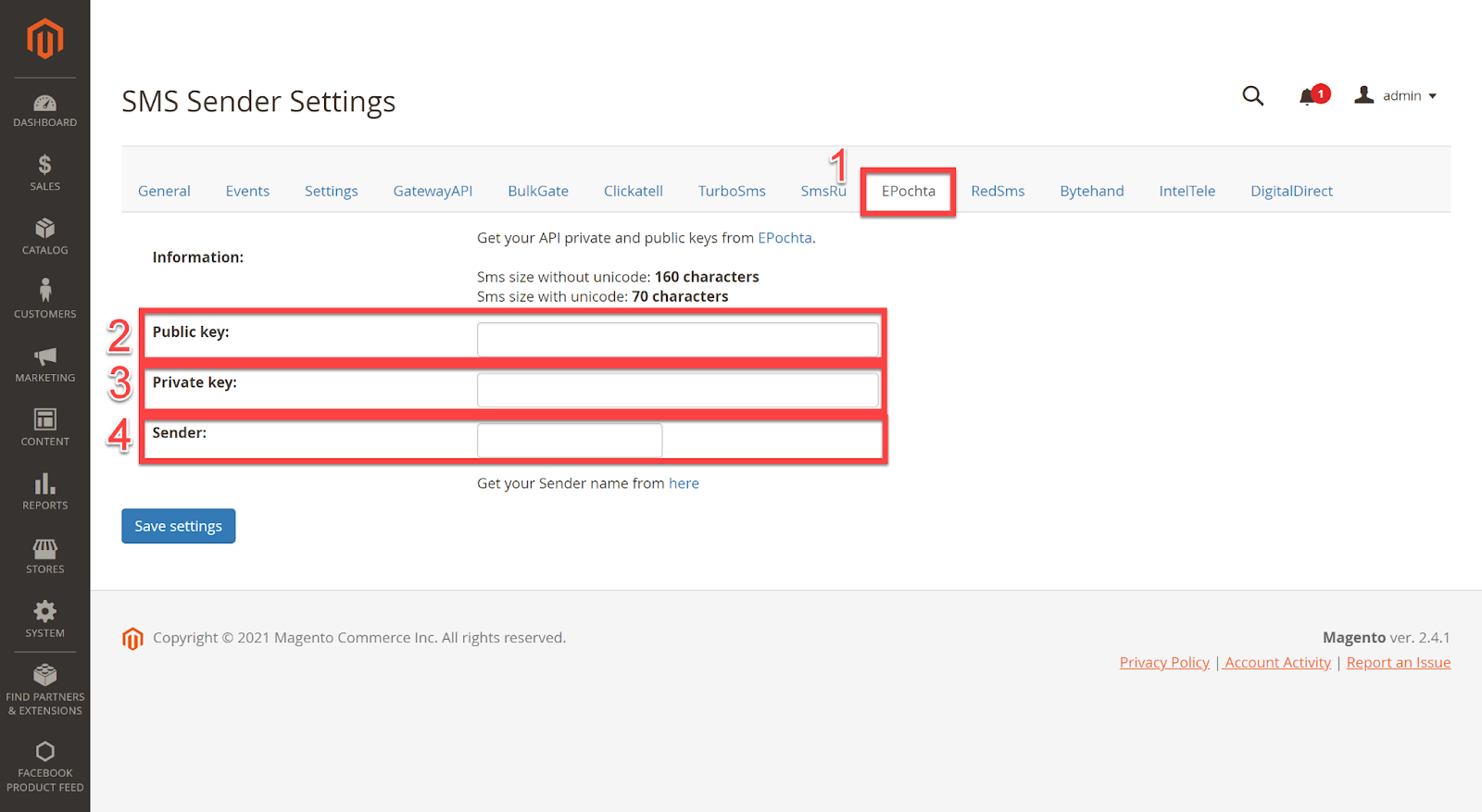Follow the 'here' sender name link
The image size is (1482, 812).
click(684, 483)
